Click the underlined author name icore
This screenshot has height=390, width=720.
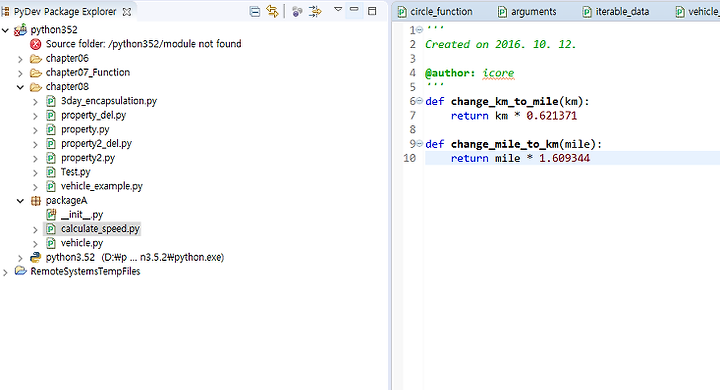(498, 73)
